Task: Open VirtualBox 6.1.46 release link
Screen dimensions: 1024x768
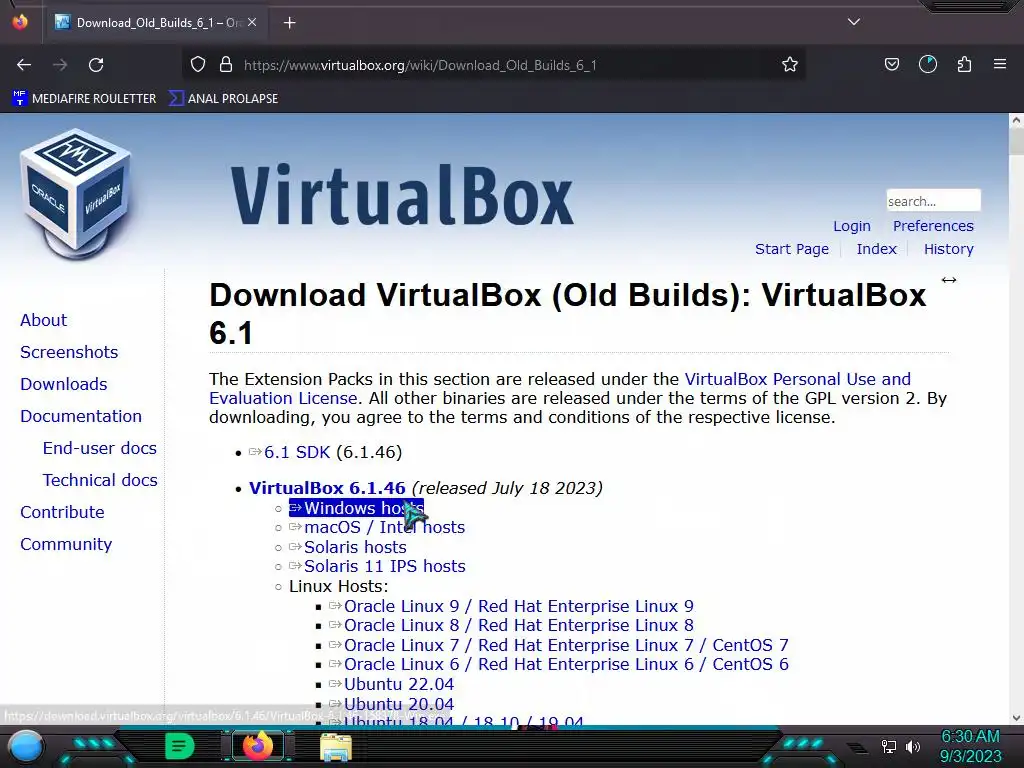Action: click(327, 488)
